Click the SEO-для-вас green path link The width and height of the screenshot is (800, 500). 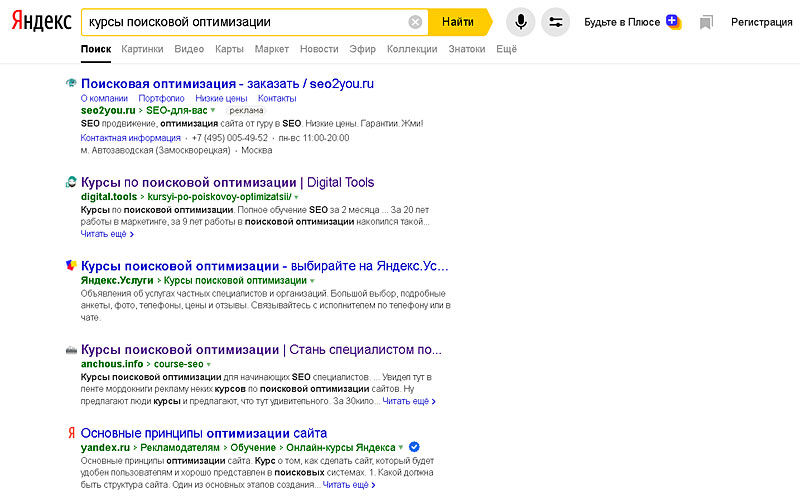[x=177, y=110]
